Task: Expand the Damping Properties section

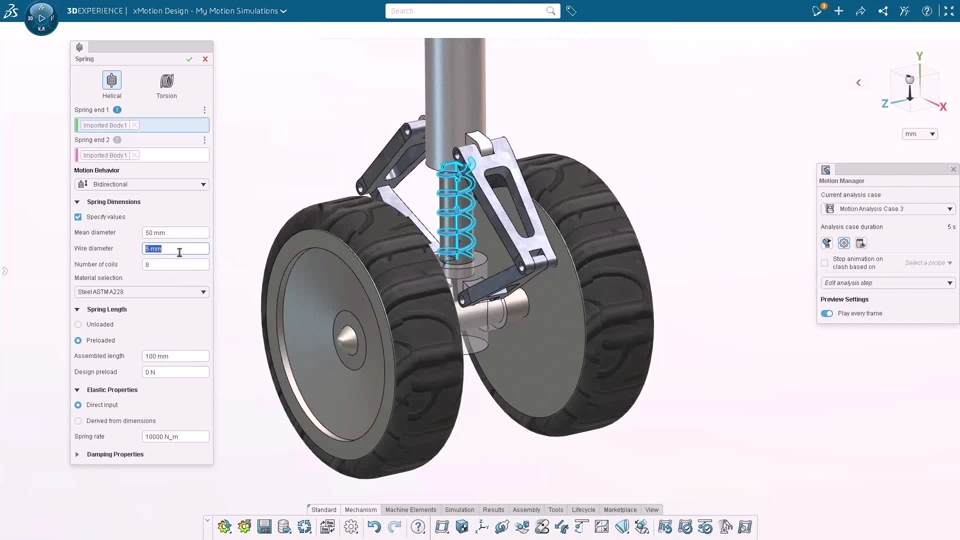Action: click(x=77, y=455)
